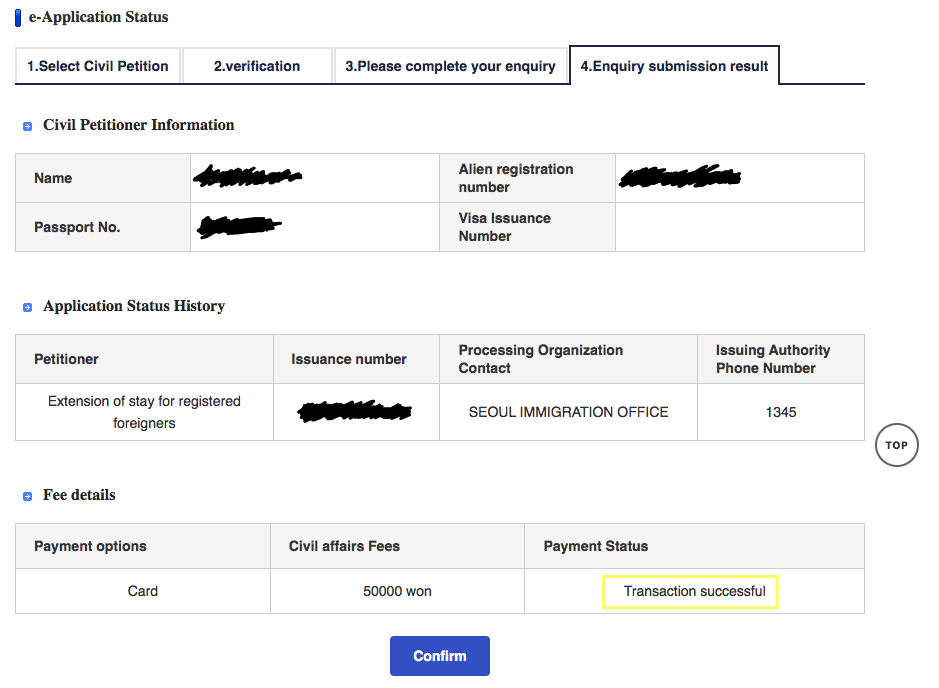The image size is (939, 688).
Task: Go to 3.Please complete your enquiry tab
Action: click(x=450, y=66)
